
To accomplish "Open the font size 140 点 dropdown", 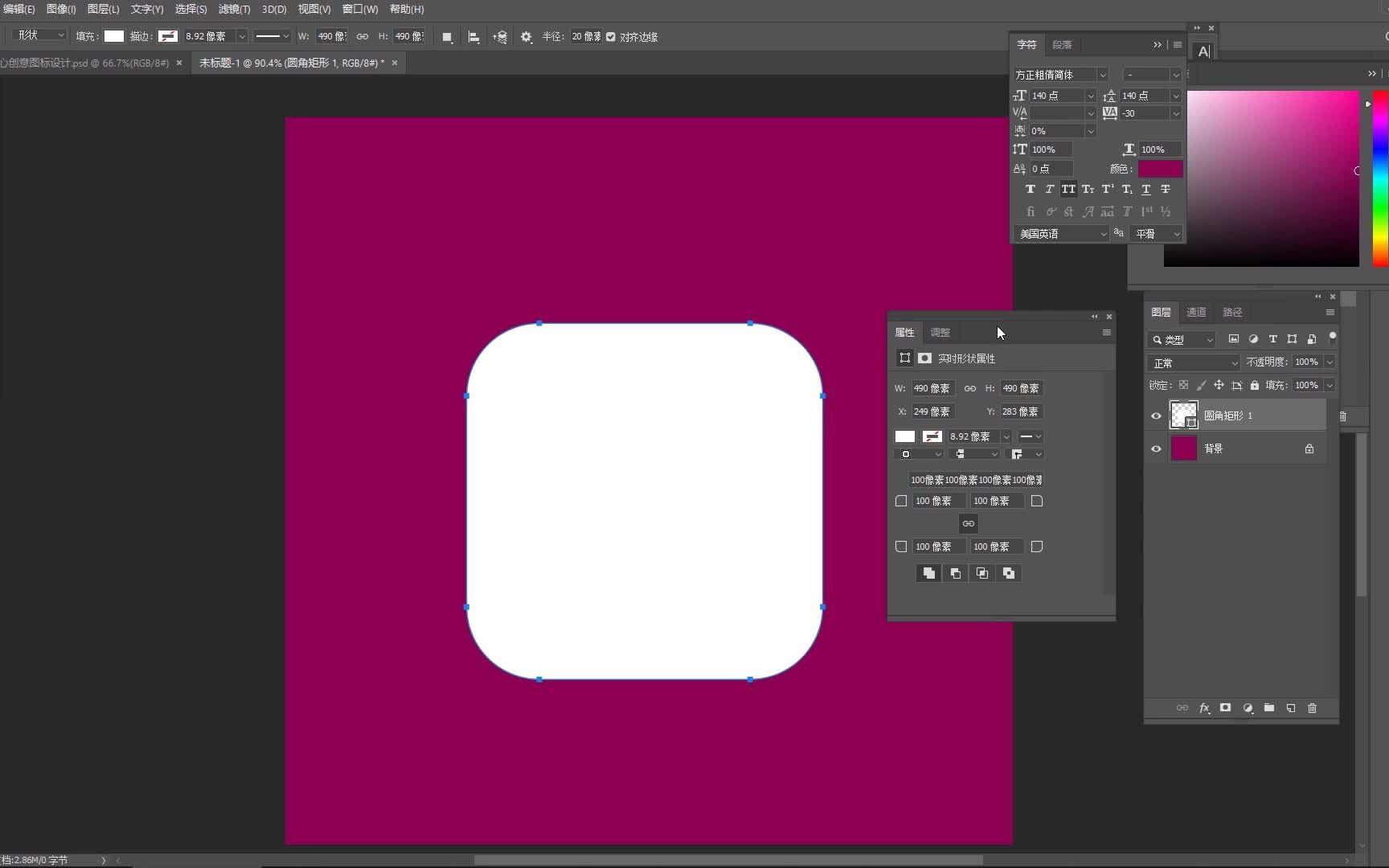I will click(x=1091, y=96).
